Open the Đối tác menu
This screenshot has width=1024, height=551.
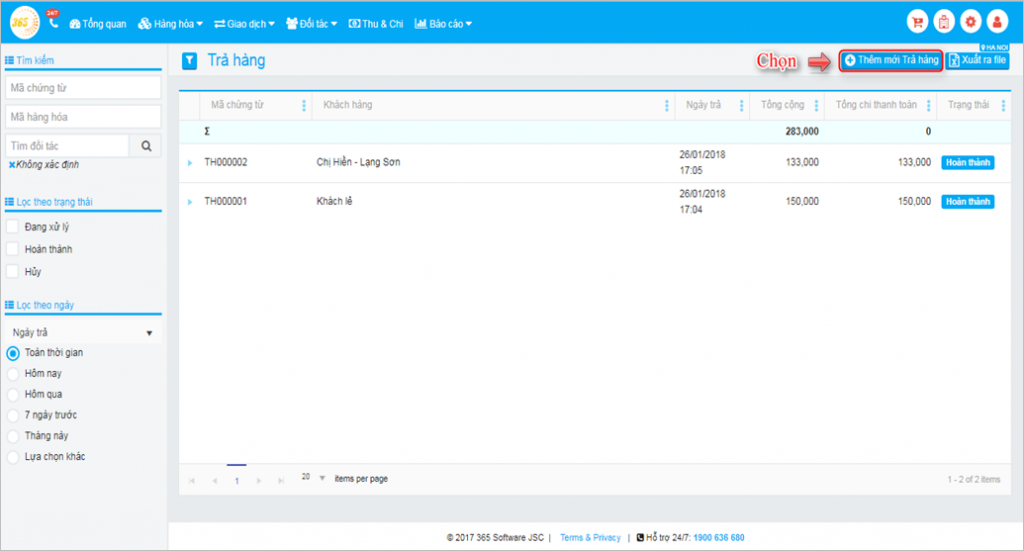coord(312,24)
